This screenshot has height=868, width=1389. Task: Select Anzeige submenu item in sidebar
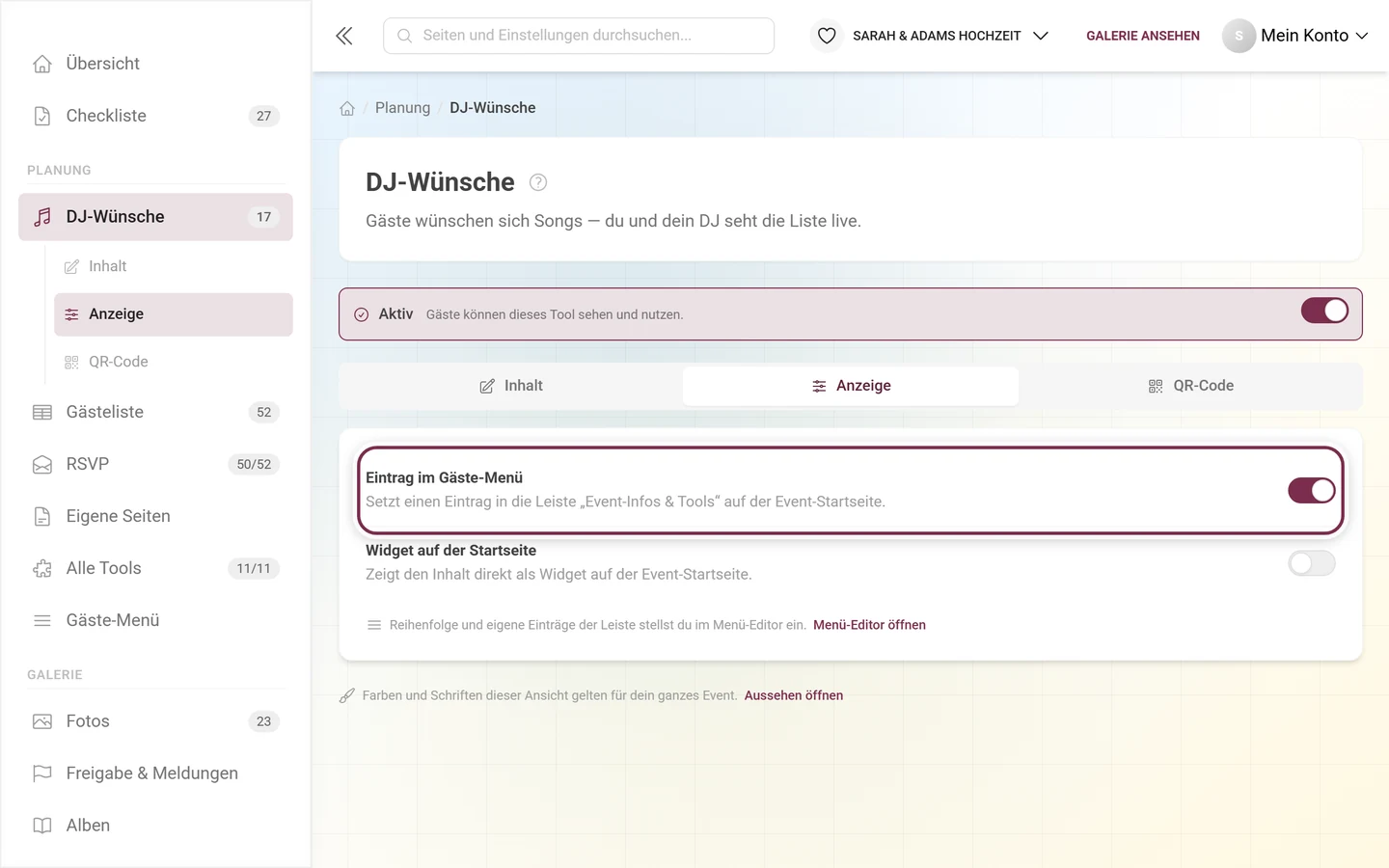174,314
